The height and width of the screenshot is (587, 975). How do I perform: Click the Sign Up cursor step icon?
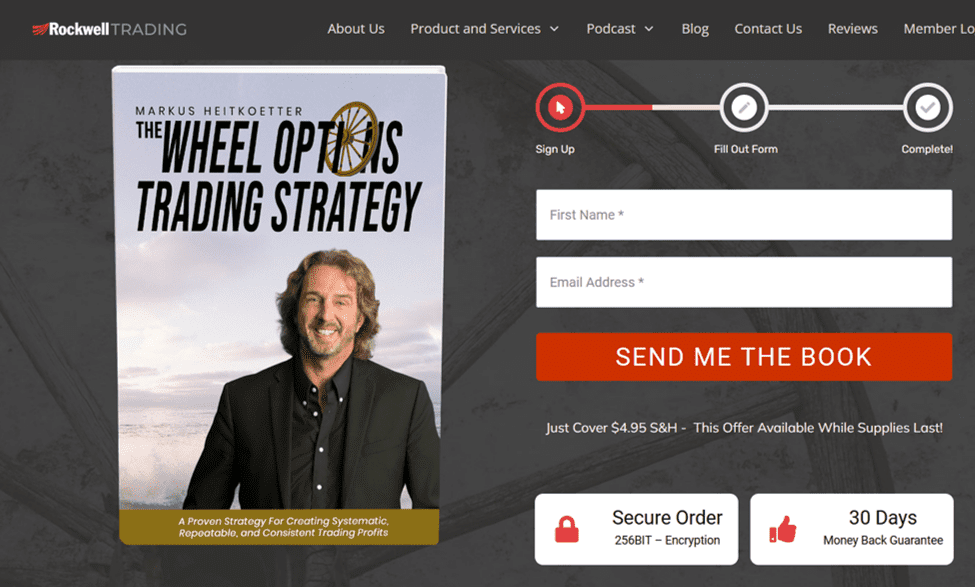560,108
